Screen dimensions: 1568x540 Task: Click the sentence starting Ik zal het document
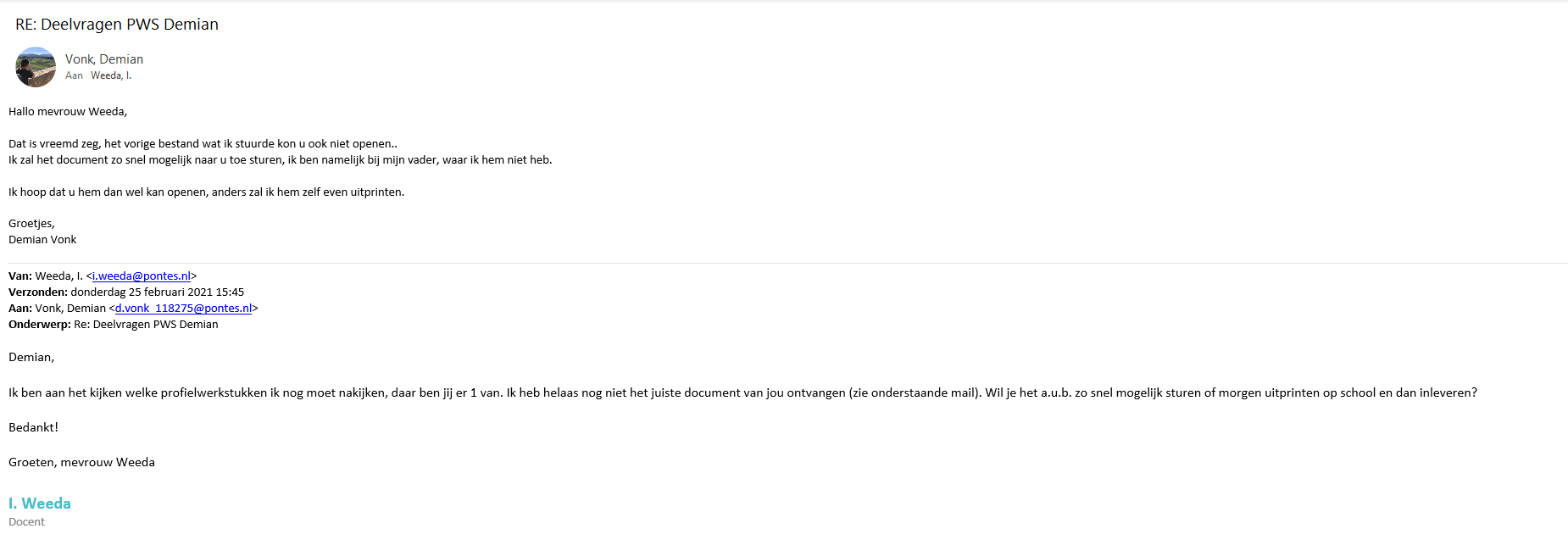280,160
